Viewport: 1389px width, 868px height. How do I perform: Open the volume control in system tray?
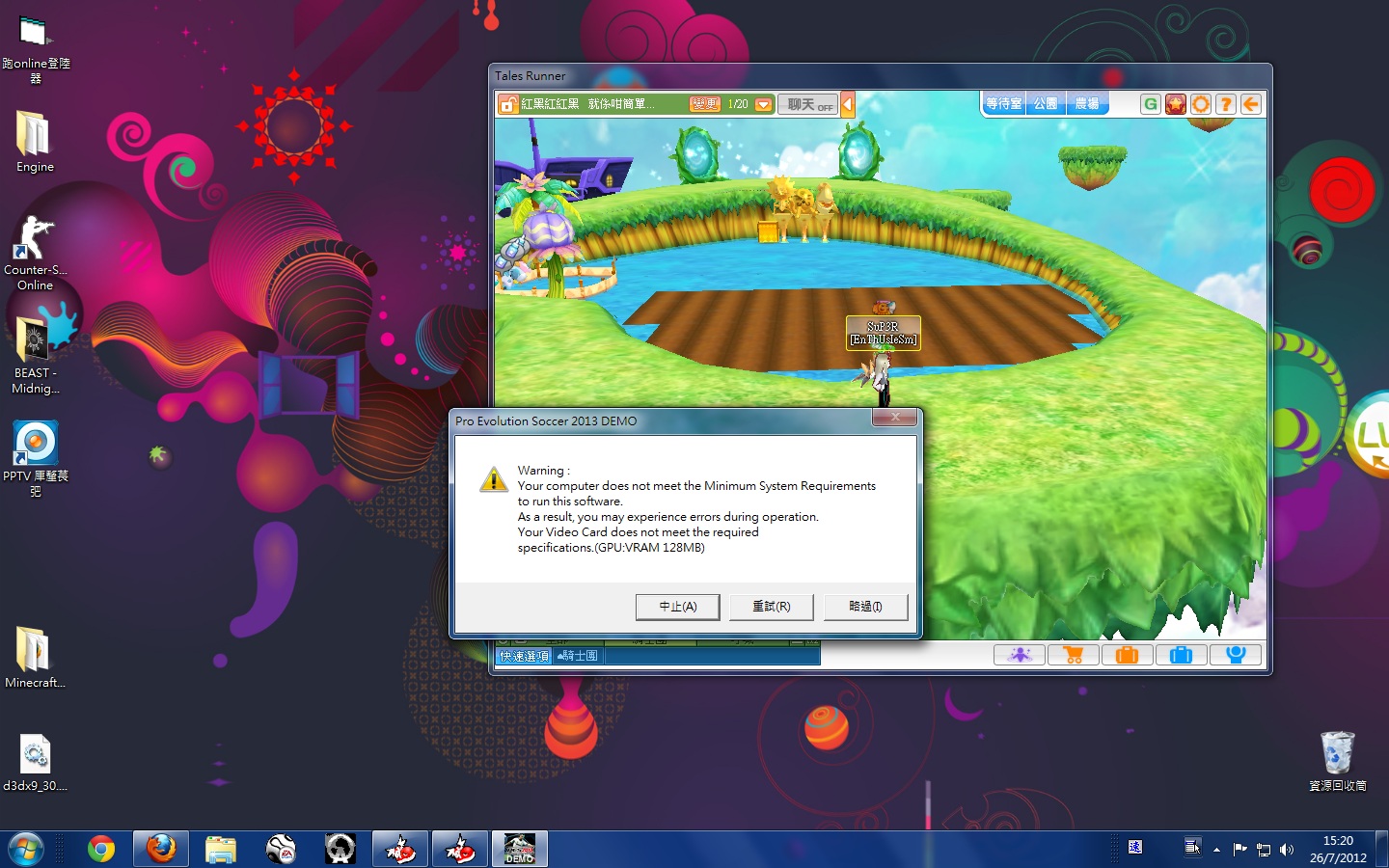click(x=1287, y=850)
